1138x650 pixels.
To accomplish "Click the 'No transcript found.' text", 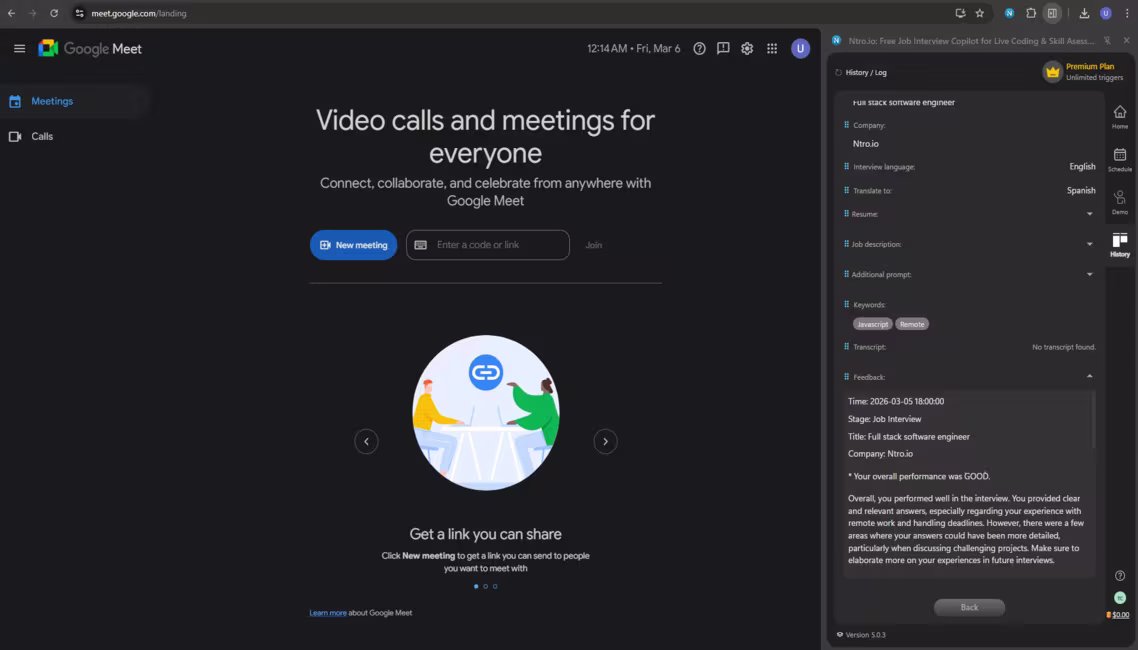I will click(x=1063, y=347).
